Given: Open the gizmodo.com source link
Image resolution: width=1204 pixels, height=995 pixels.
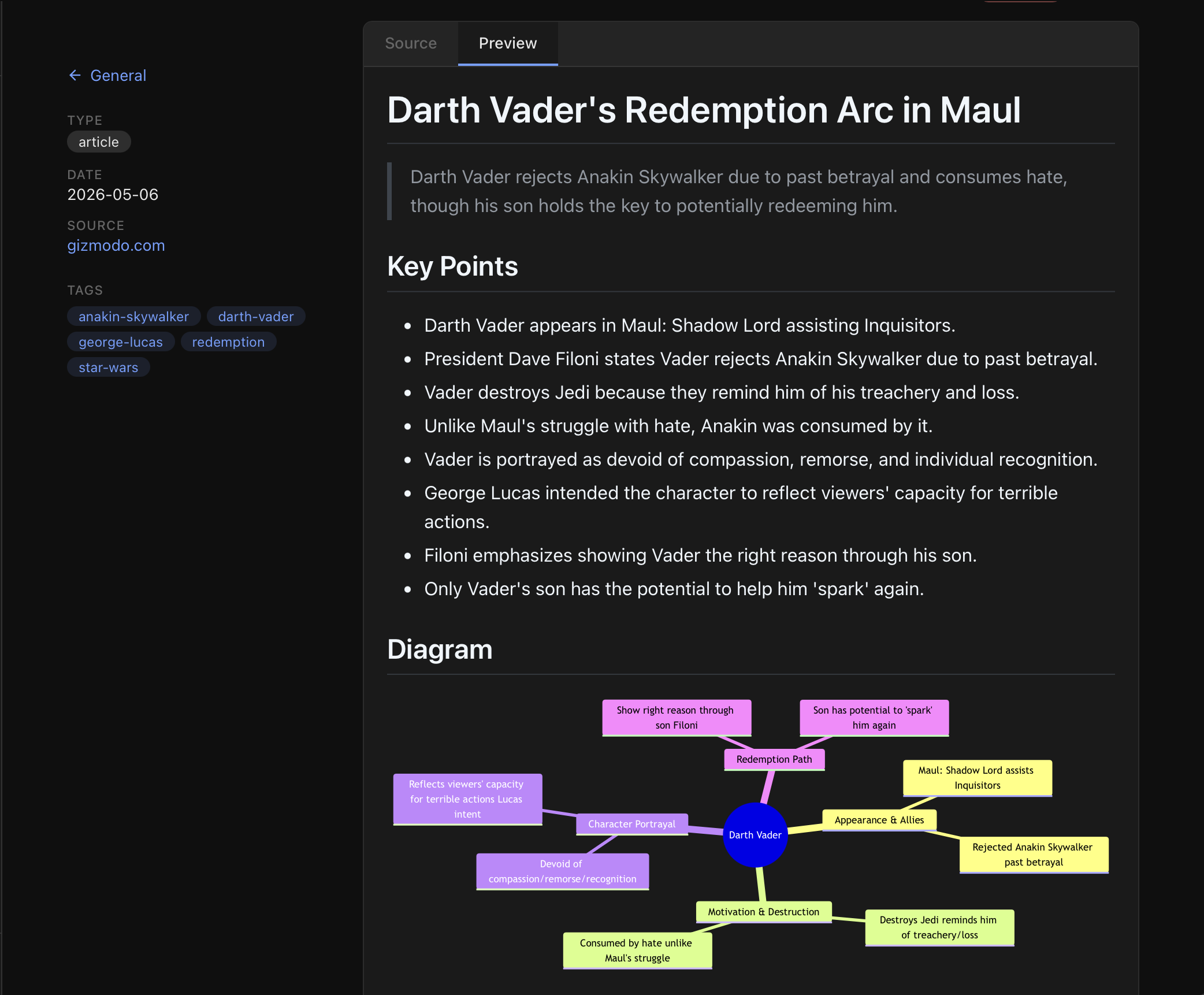Looking at the screenshot, I should point(116,246).
